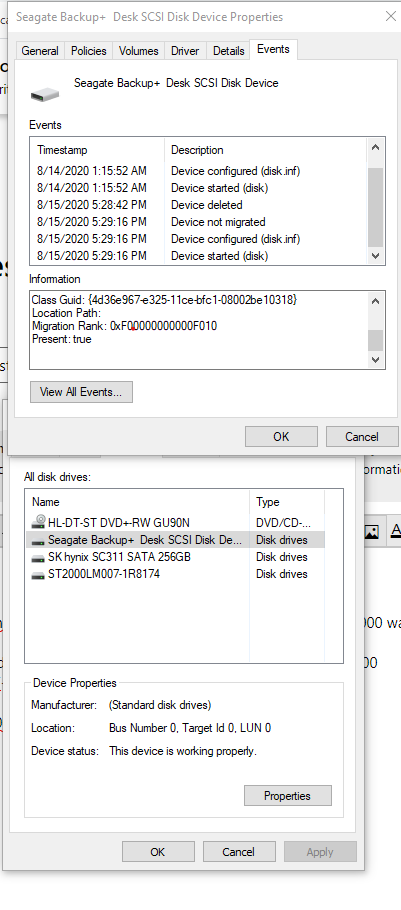The width and height of the screenshot is (401, 910).
Task: Click the DVD drive icon beside HL-DT-ST
Action: (39, 521)
